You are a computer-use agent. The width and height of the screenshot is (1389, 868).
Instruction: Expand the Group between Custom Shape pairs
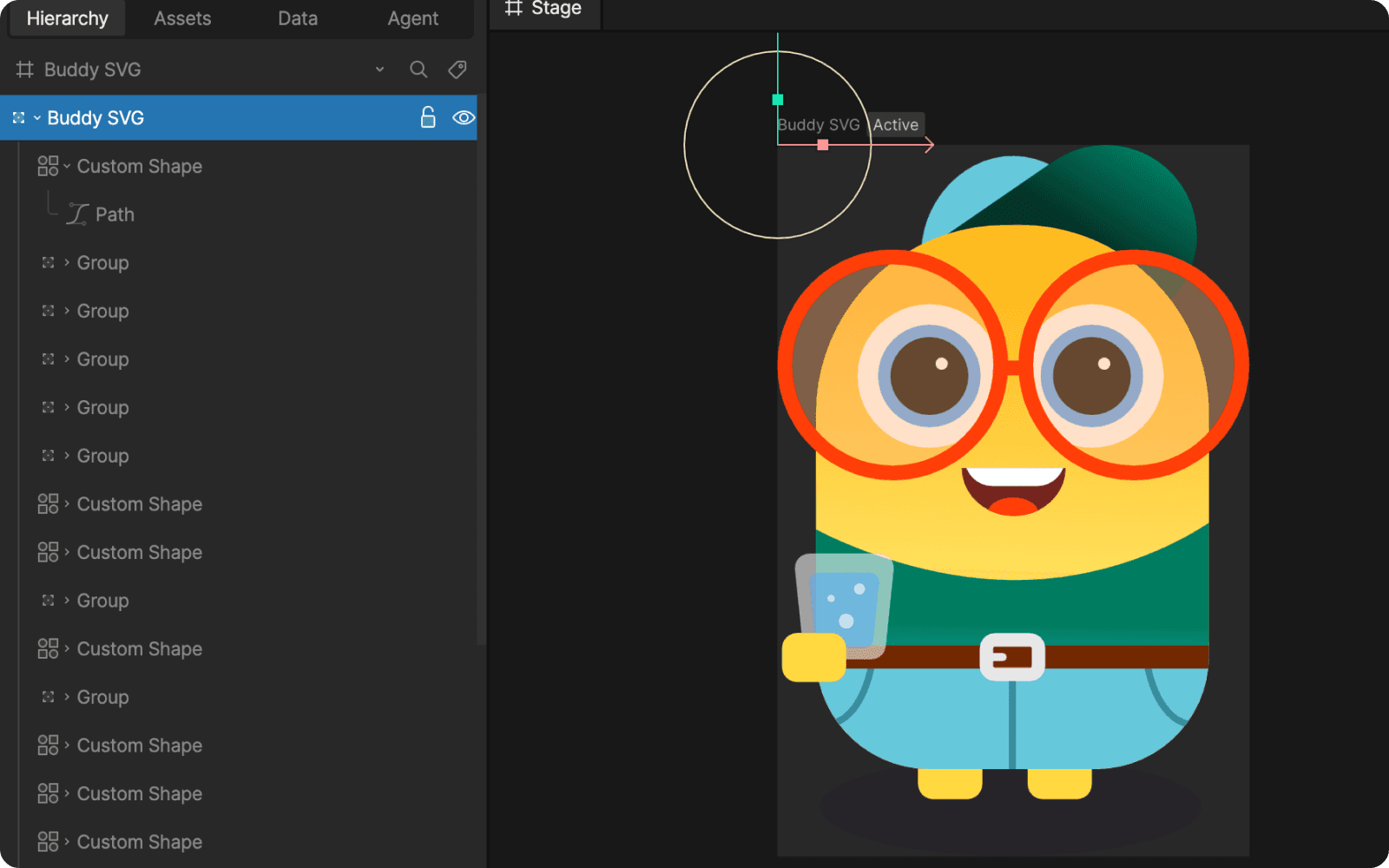click(67, 600)
